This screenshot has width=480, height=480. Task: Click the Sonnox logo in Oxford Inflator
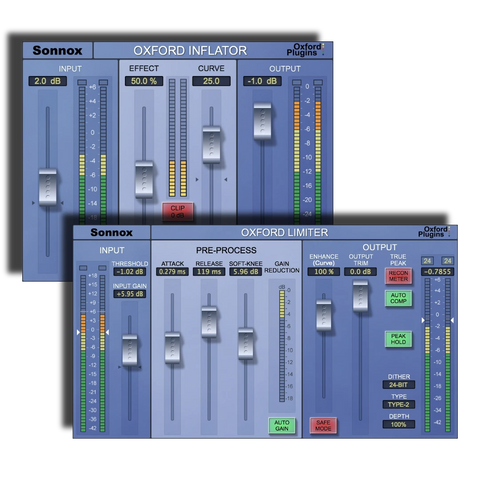tap(57, 50)
